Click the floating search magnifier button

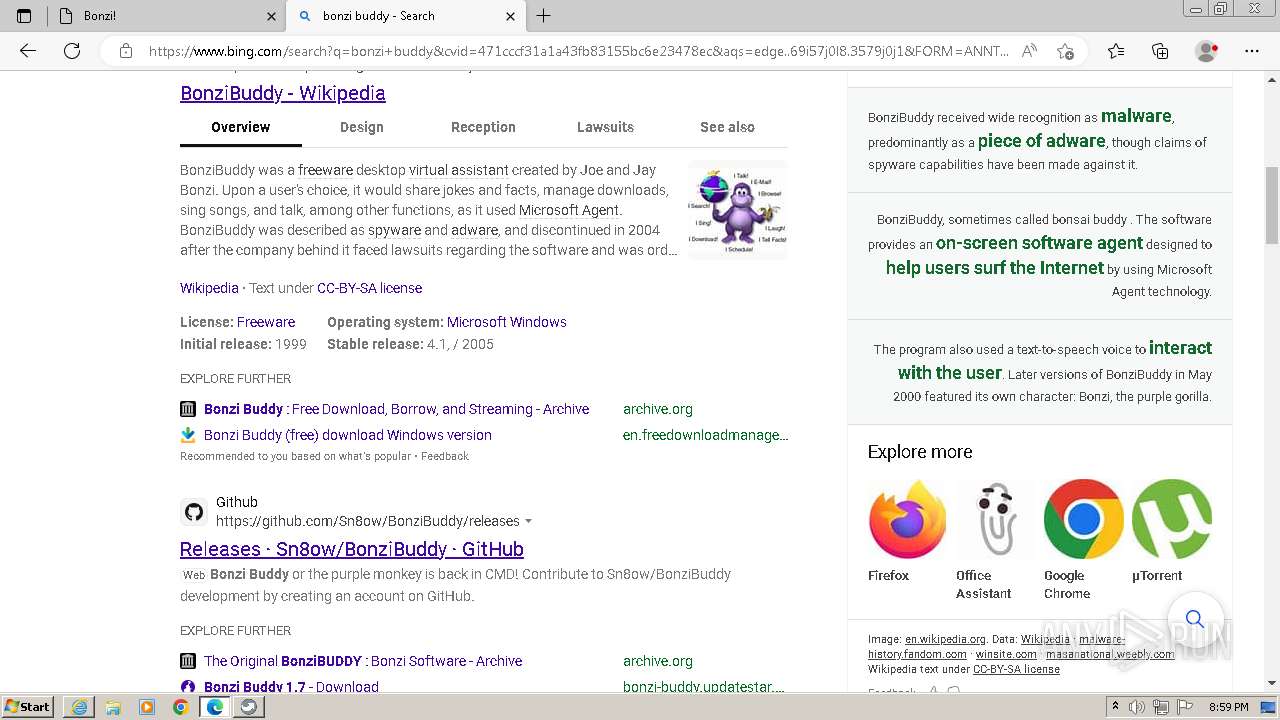pos(1194,618)
